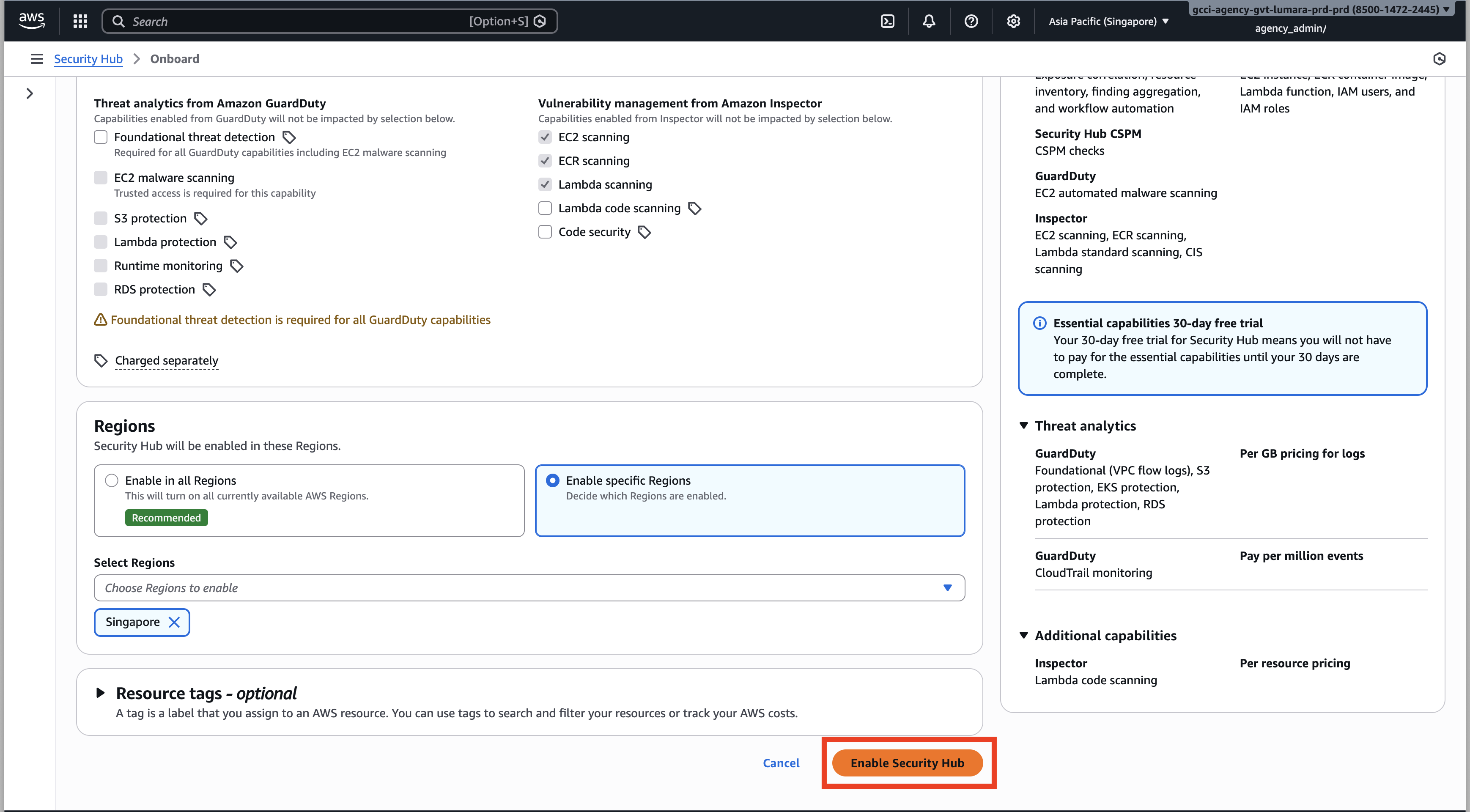The width and height of the screenshot is (1470, 812).
Task: Click the price tag icon beside RDS protection
Action: click(209, 290)
